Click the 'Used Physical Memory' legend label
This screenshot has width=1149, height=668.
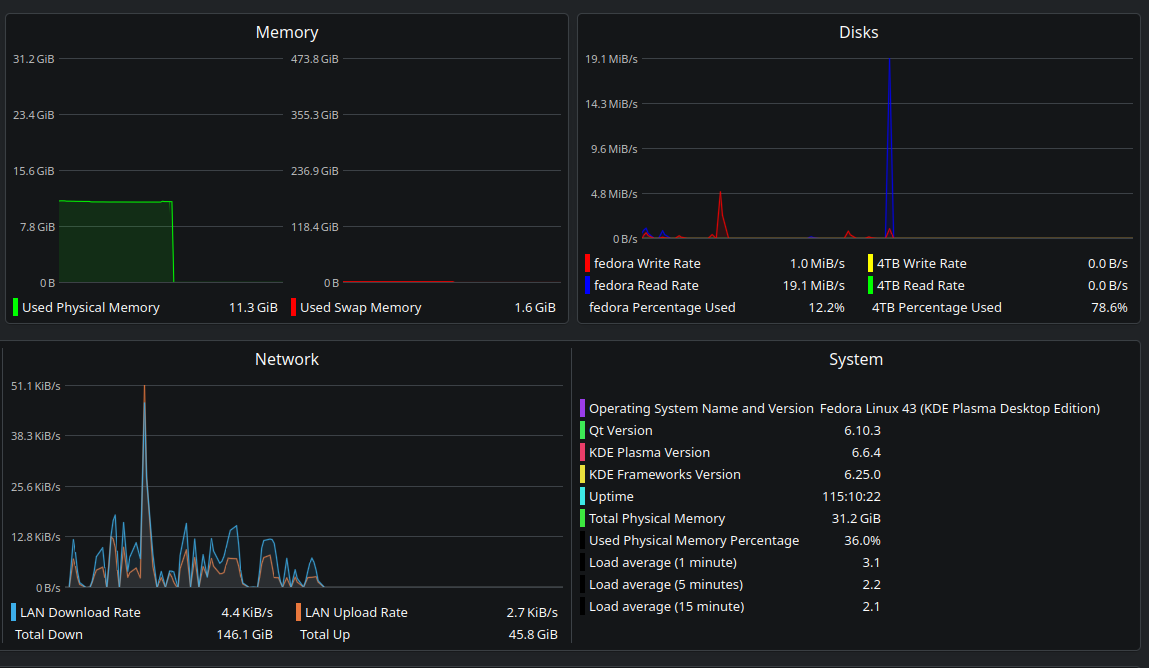(91, 308)
